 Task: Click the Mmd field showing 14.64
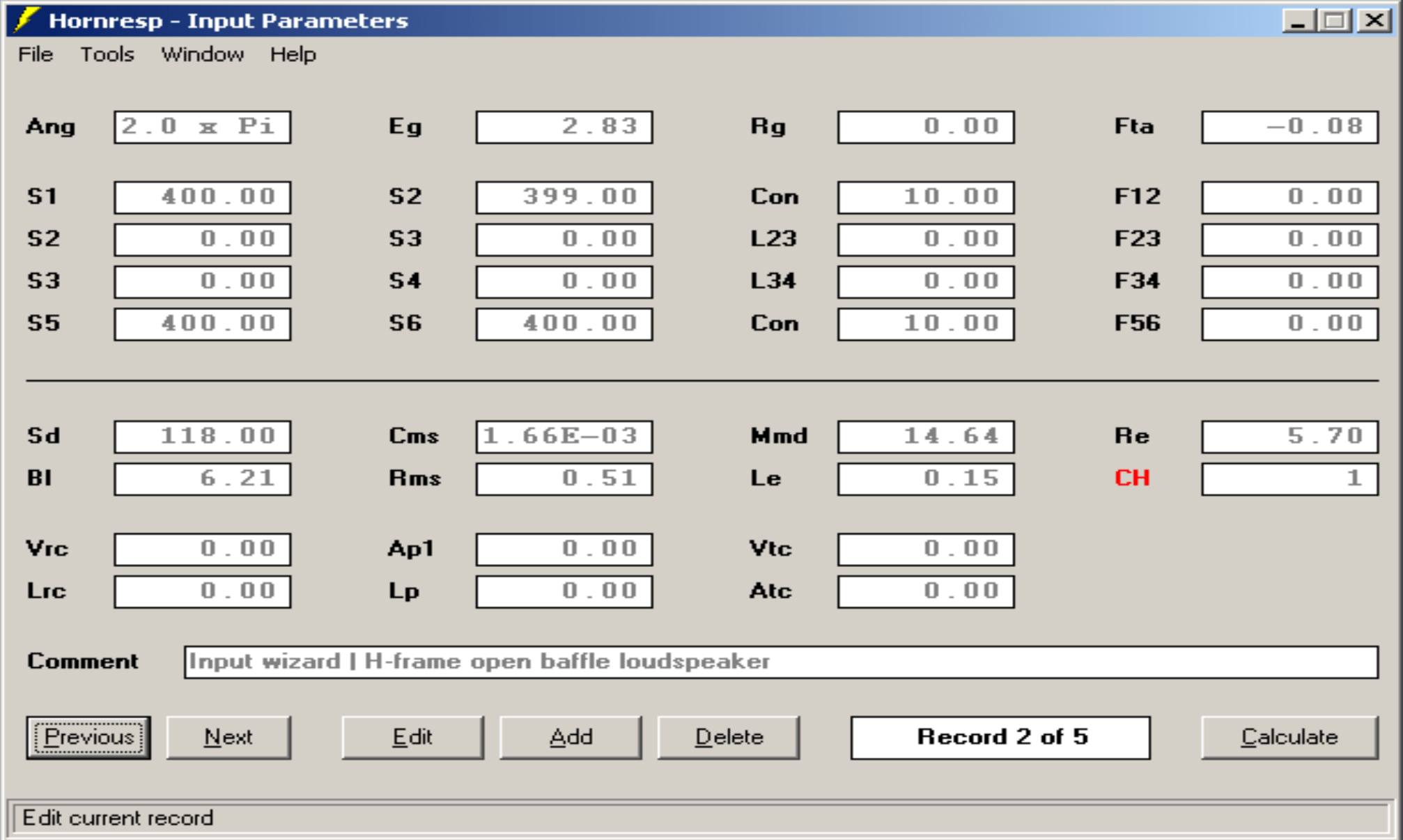pos(926,437)
